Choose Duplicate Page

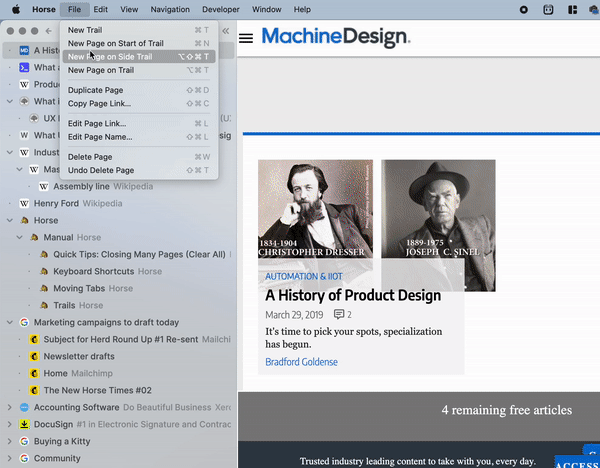(x=139, y=90)
